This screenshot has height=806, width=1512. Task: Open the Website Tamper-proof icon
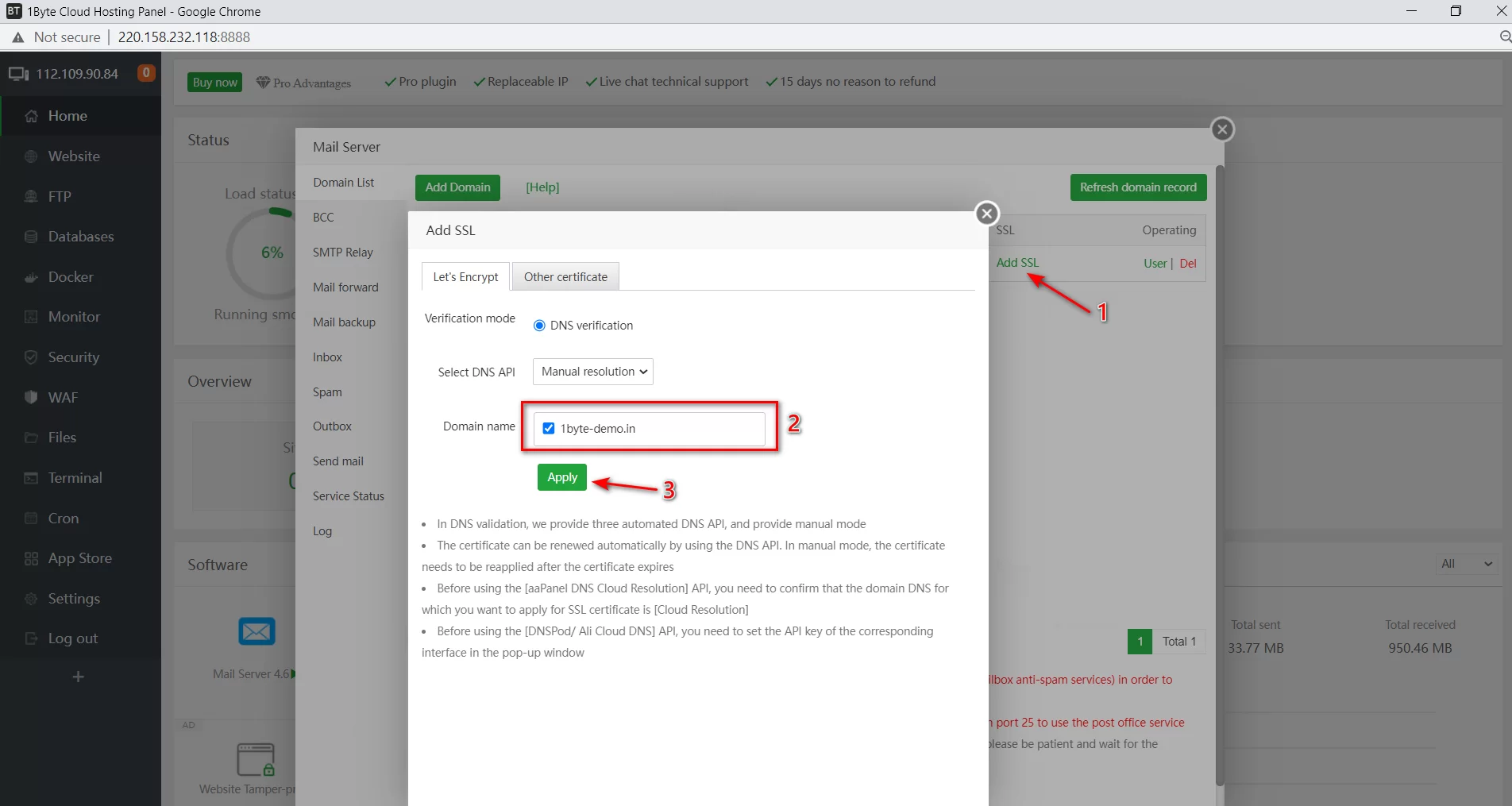(x=256, y=760)
